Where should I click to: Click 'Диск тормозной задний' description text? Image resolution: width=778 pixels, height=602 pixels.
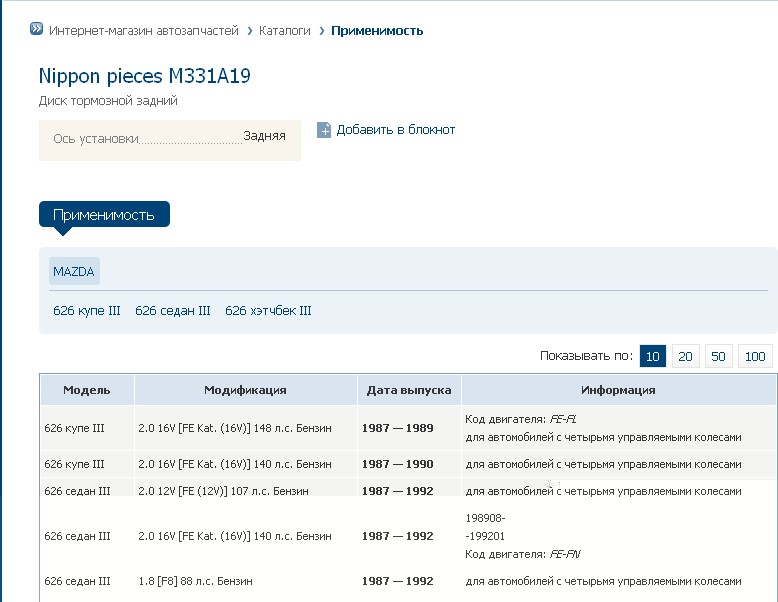pos(108,101)
